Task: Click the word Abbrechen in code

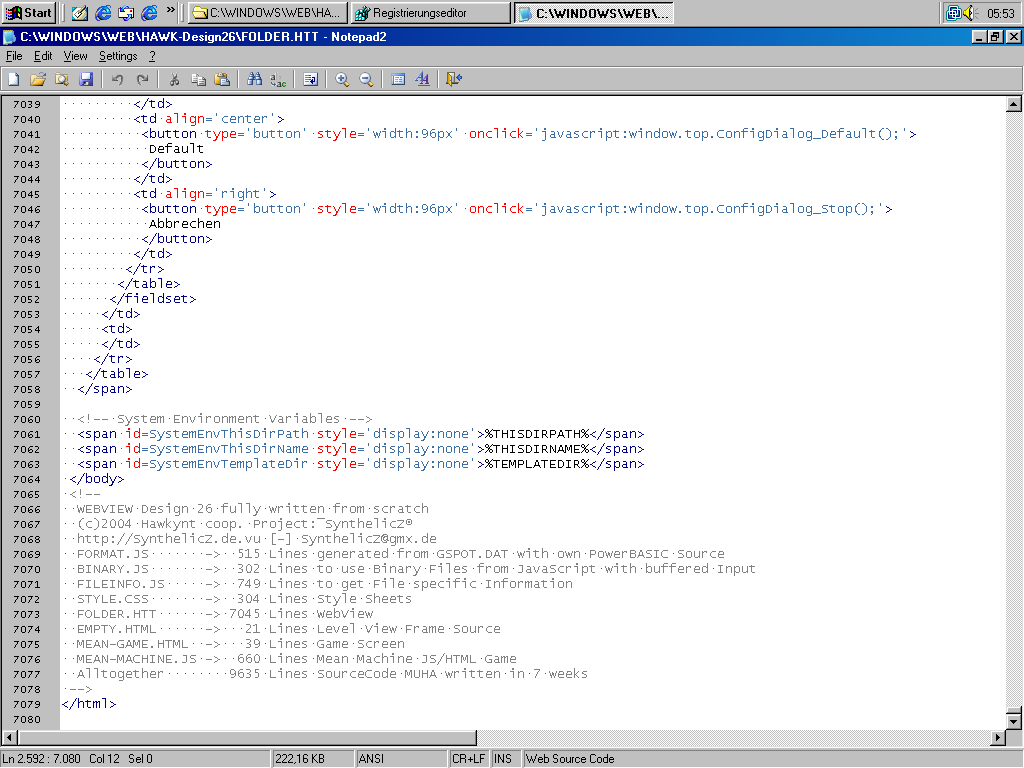Action: click(185, 224)
